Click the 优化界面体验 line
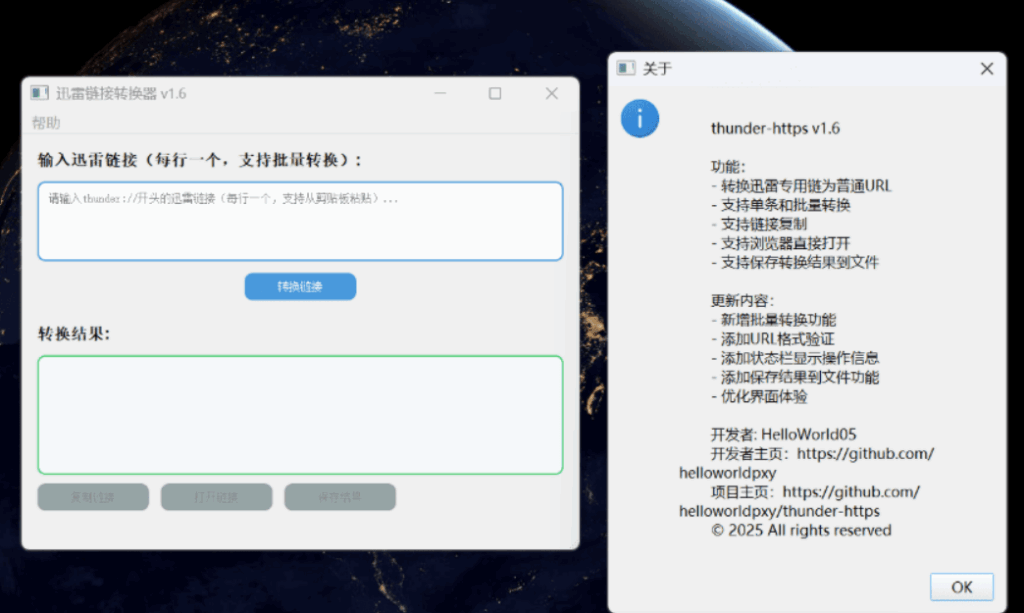The width and height of the screenshot is (1024, 613). coord(759,396)
